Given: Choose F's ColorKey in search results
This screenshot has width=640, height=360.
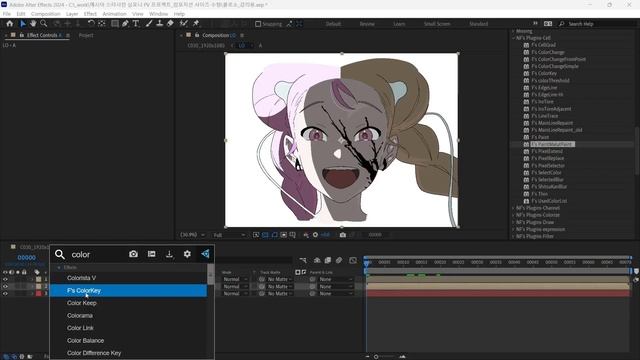Looking at the screenshot, I should point(128,291).
